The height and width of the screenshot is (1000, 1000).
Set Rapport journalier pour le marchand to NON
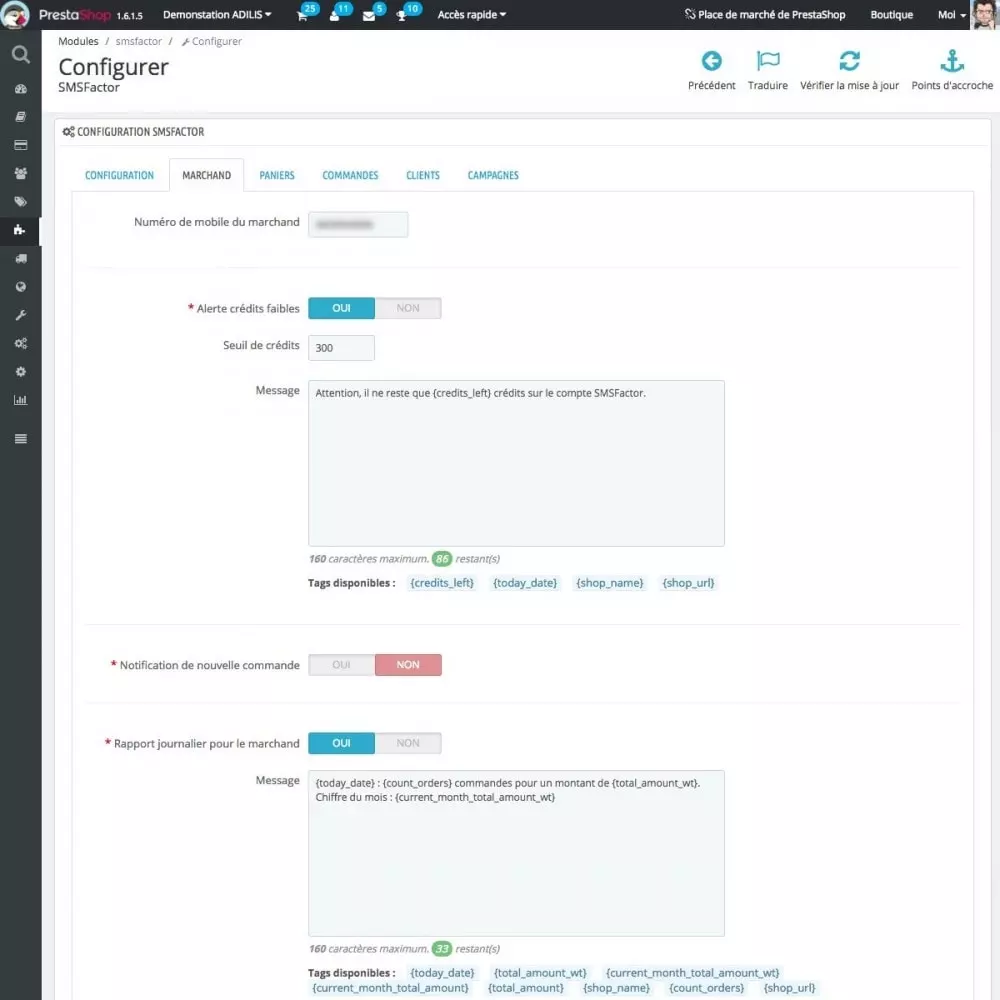(408, 743)
